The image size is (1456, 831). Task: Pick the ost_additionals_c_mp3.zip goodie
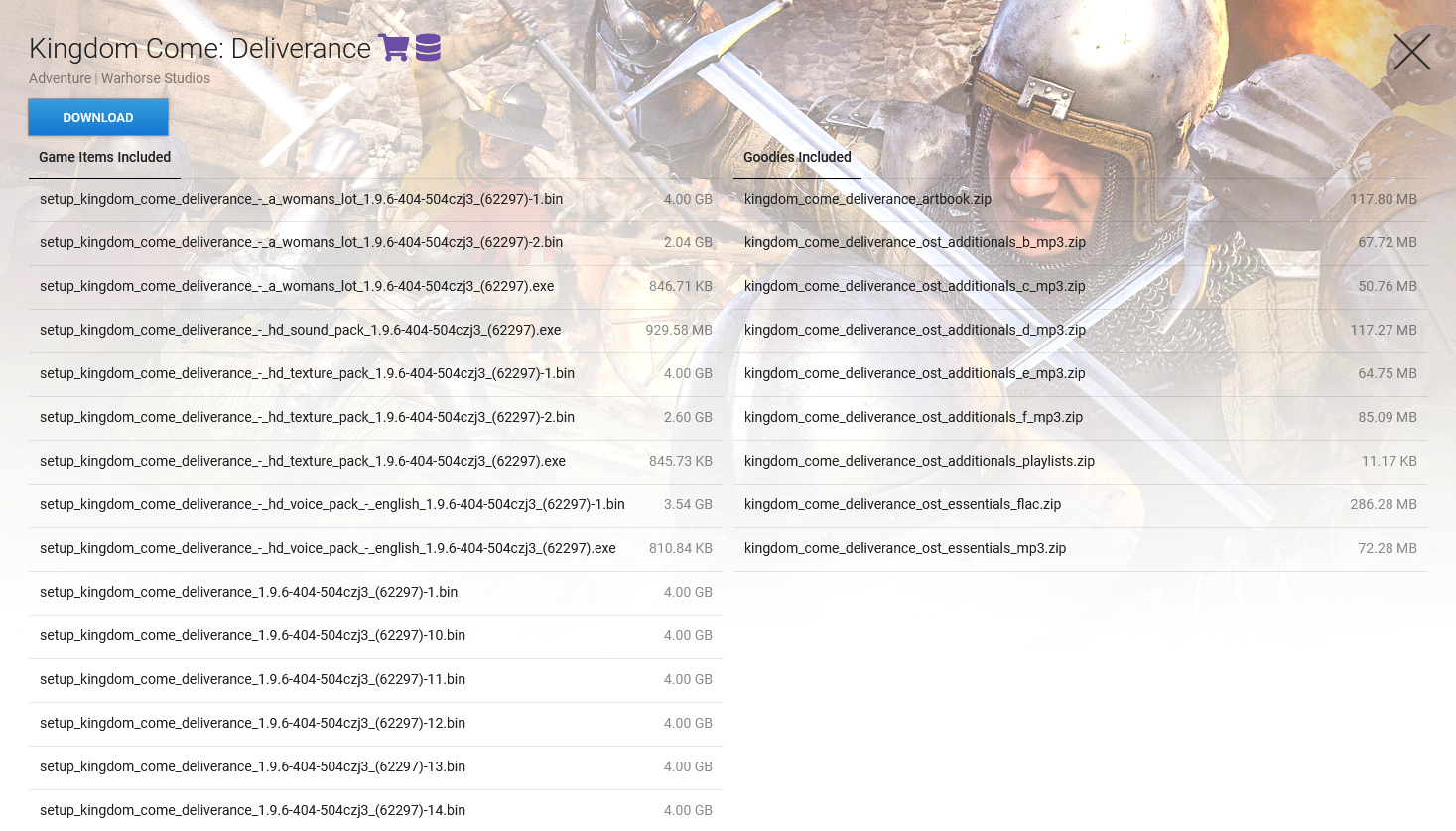click(x=915, y=286)
